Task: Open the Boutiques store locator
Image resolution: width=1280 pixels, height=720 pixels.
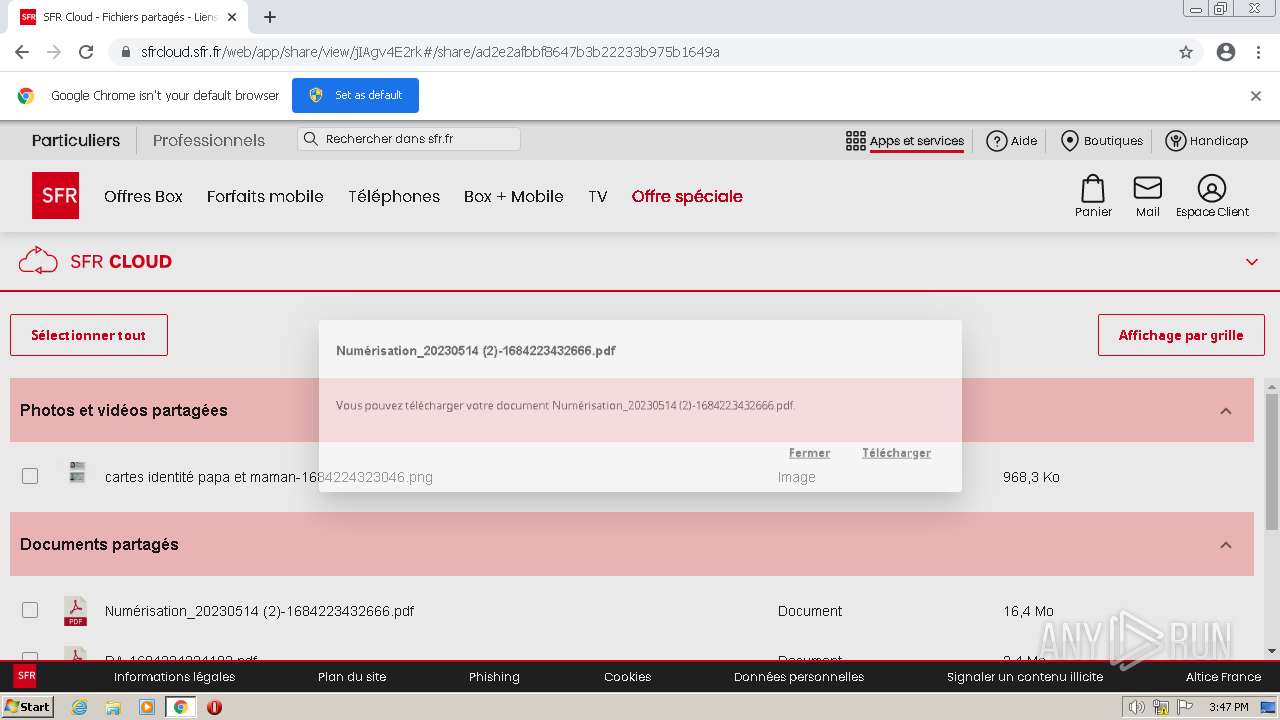Action: [1102, 141]
